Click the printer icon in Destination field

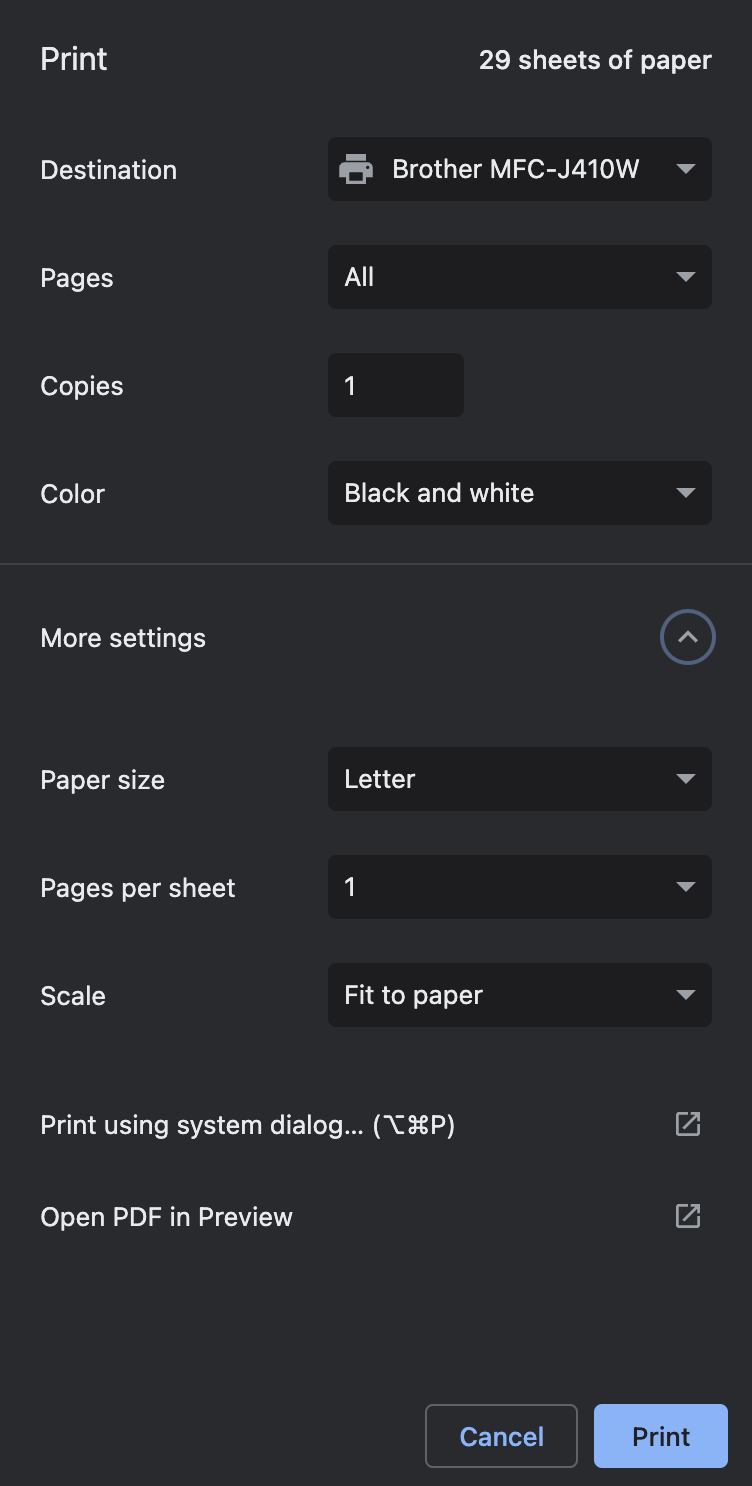coord(356,169)
